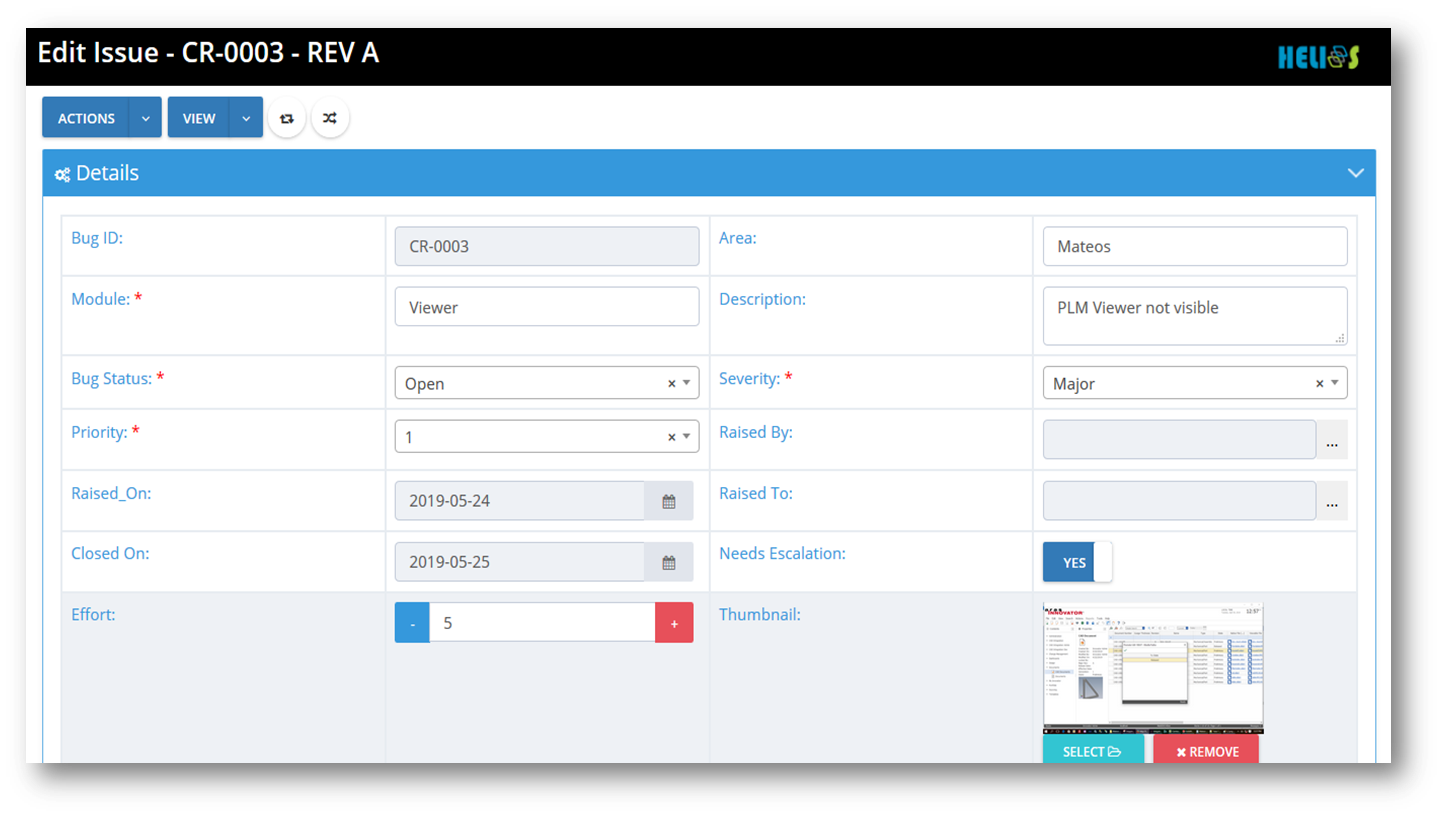Click ellipsis button beside Raised To field

[1331, 501]
